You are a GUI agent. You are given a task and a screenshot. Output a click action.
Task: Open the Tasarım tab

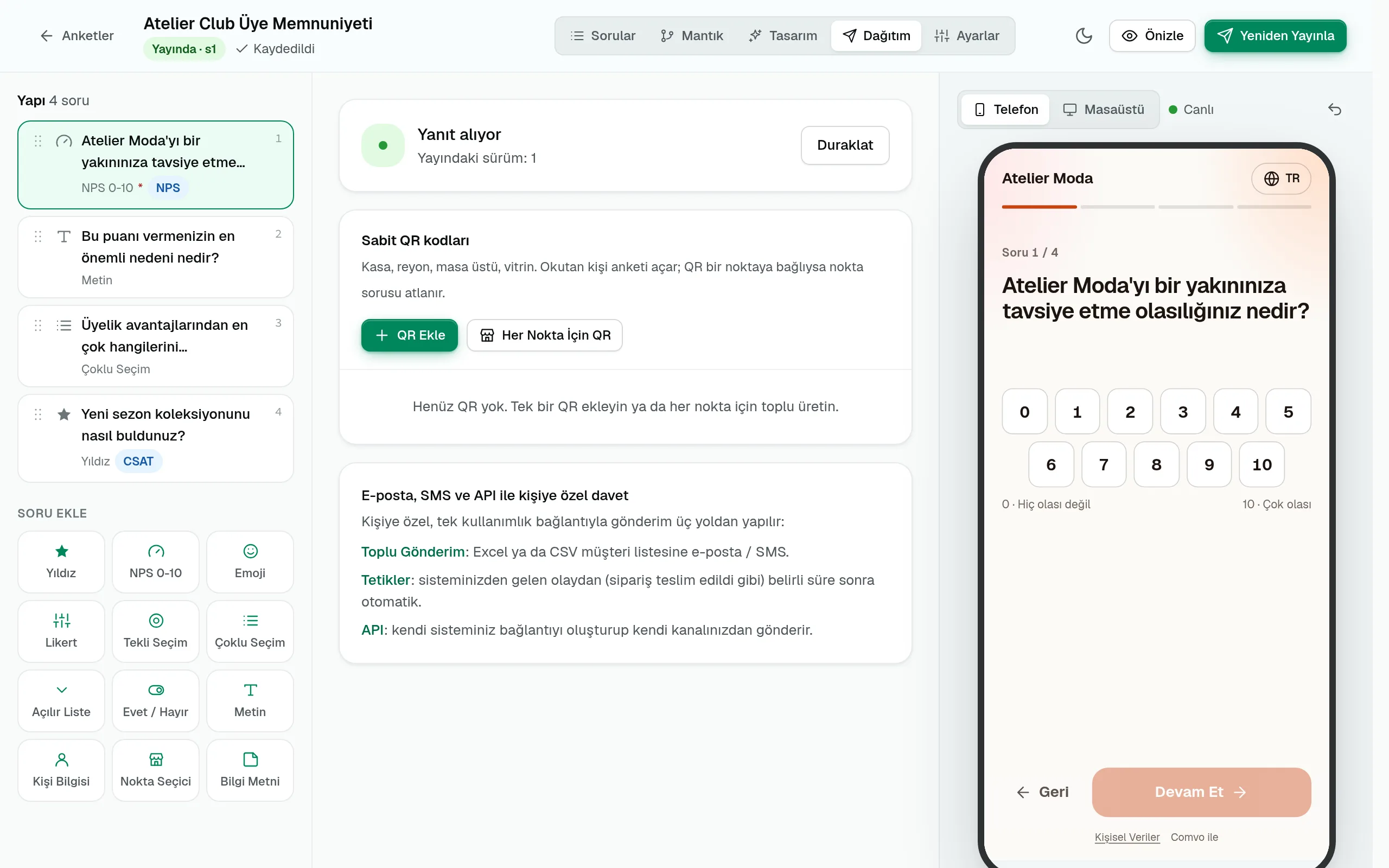pyautogui.click(x=782, y=36)
